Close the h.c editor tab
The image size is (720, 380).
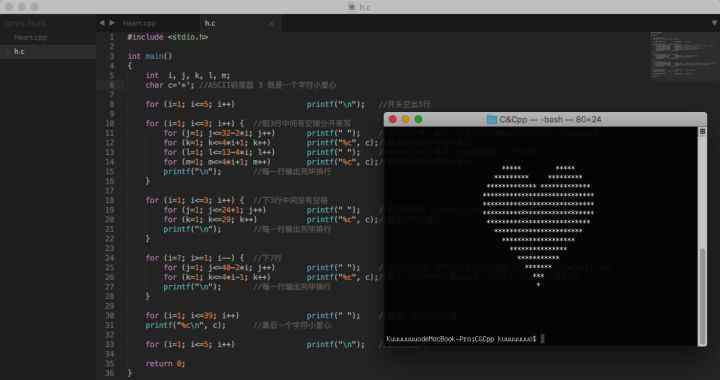click(x=271, y=23)
